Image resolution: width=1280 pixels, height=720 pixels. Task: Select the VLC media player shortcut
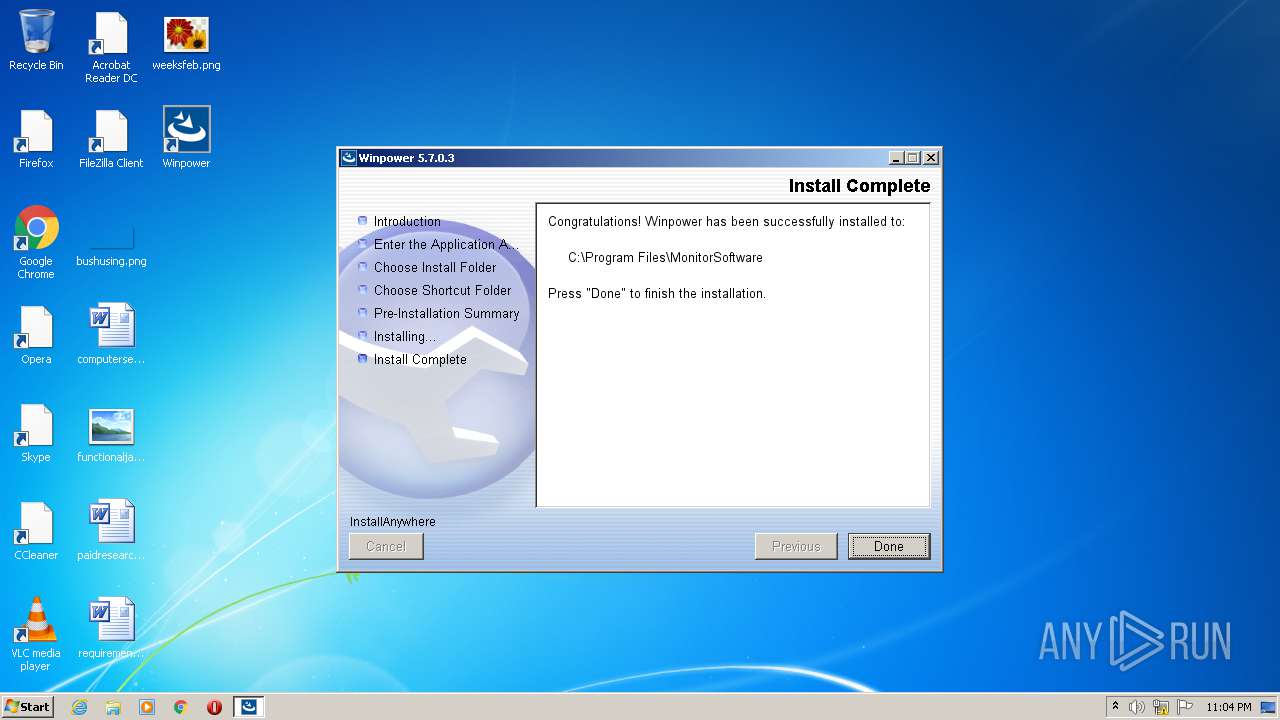pos(36,635)
